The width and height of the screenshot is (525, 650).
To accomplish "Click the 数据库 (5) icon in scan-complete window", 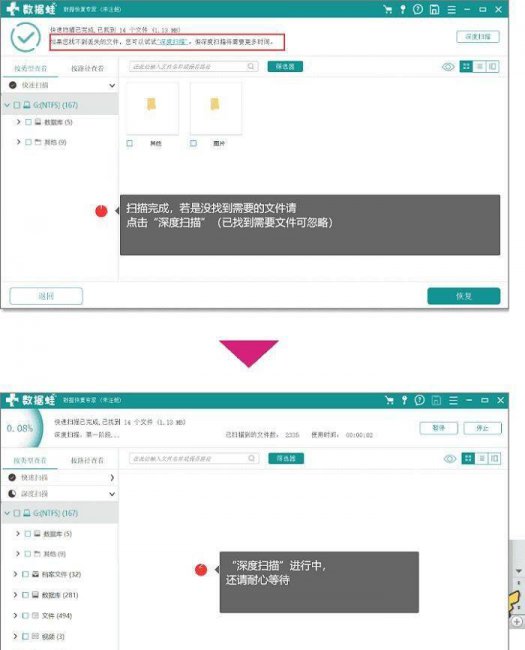I will pos(38,122).
